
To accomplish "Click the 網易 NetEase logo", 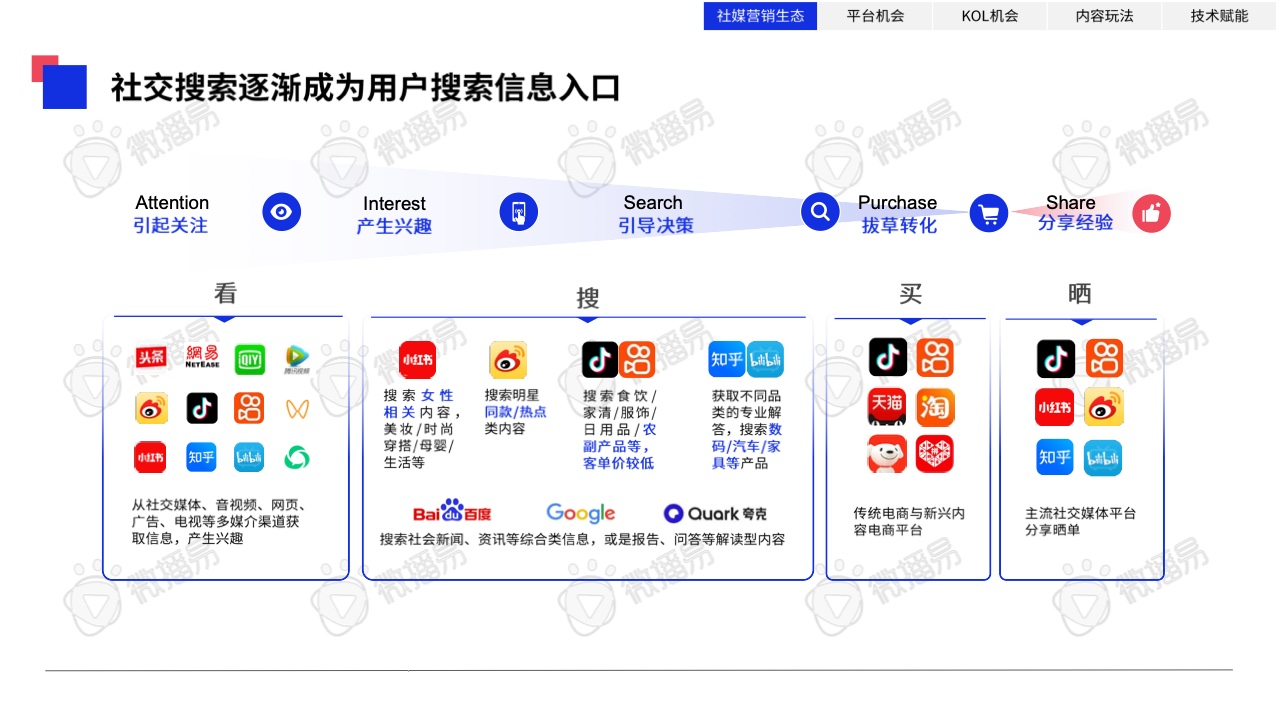I will click(x=202, y=357).
